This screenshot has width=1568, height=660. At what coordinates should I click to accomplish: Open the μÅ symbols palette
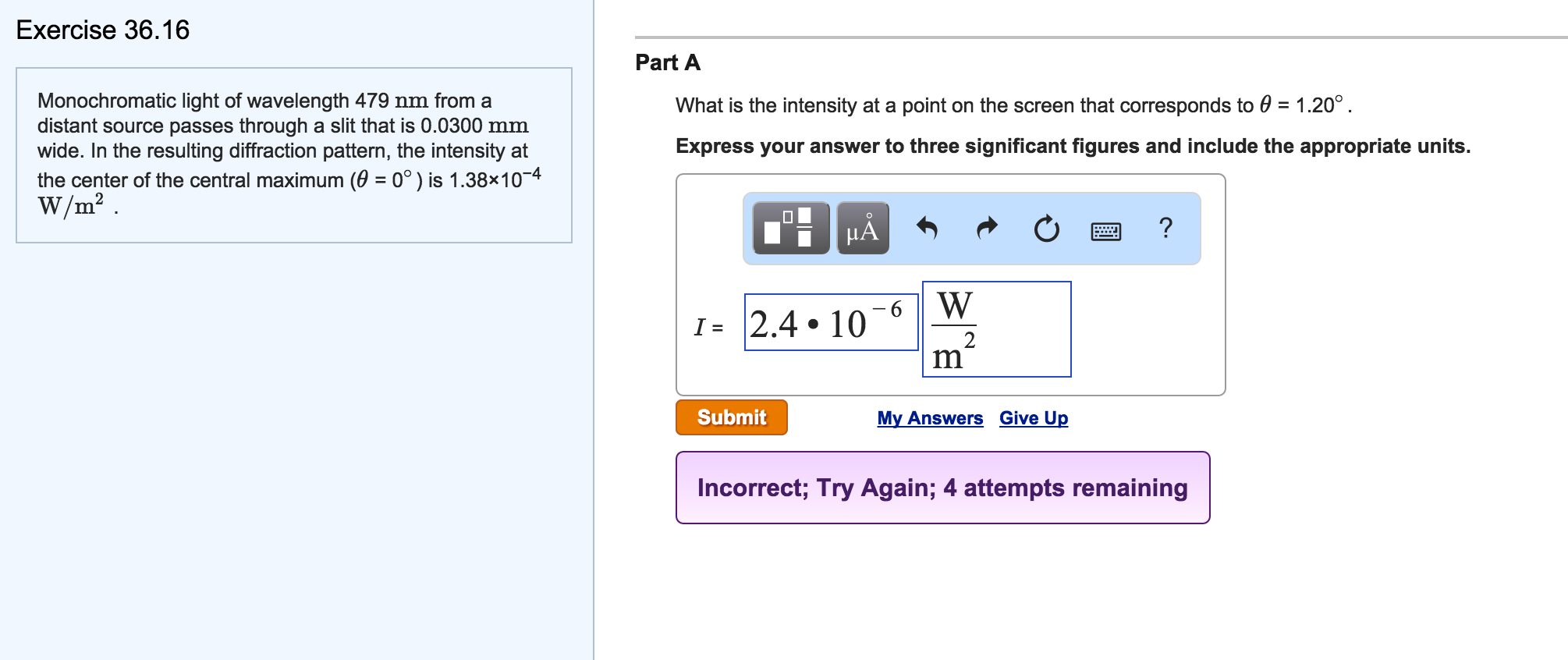tap(862, 228)
